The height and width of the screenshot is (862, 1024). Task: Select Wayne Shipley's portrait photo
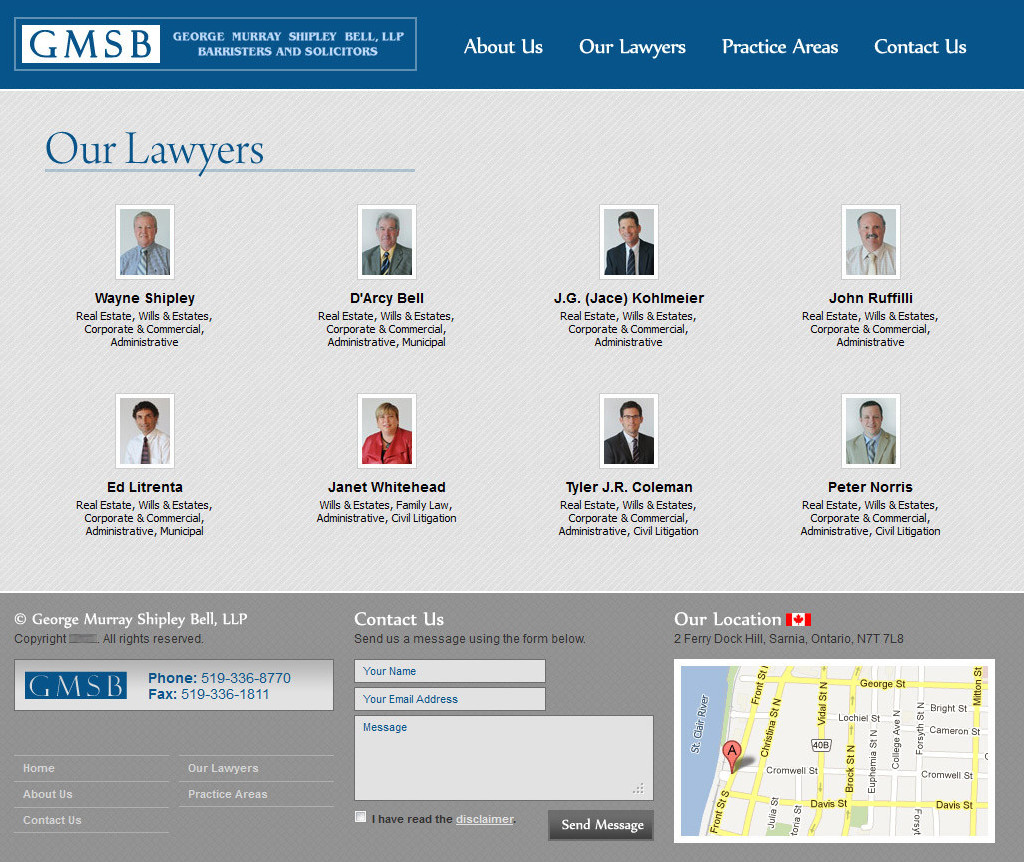point(145,242)
